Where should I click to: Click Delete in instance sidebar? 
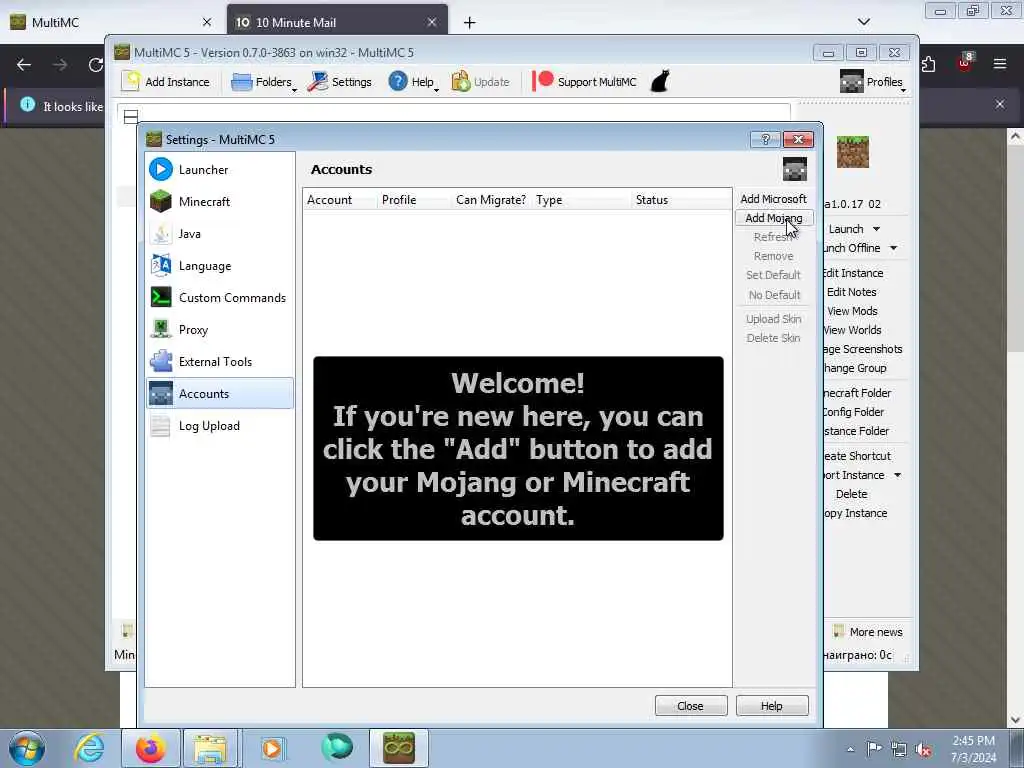(852, 494)
